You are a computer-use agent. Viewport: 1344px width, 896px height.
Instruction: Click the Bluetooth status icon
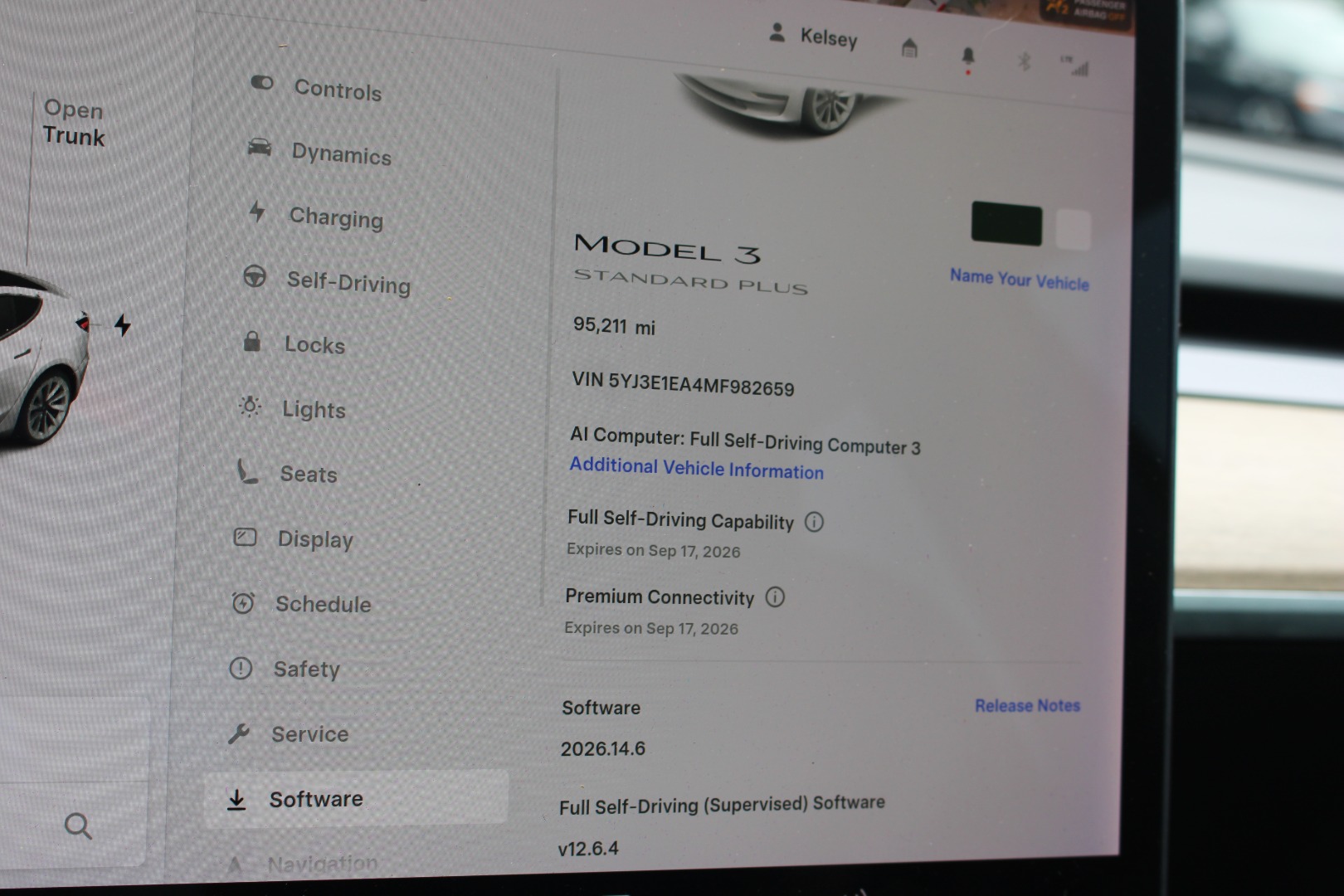coord(1025,61)
